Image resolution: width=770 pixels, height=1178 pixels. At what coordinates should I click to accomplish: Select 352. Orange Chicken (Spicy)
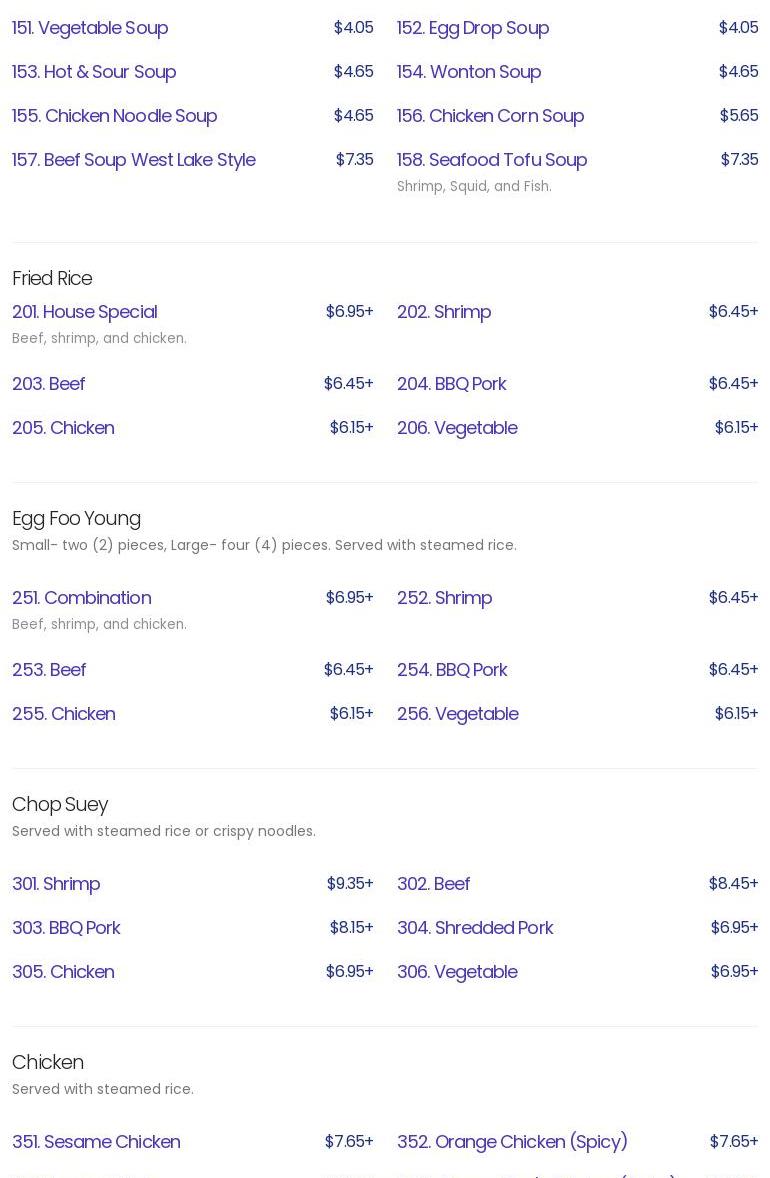point(512,1142)
